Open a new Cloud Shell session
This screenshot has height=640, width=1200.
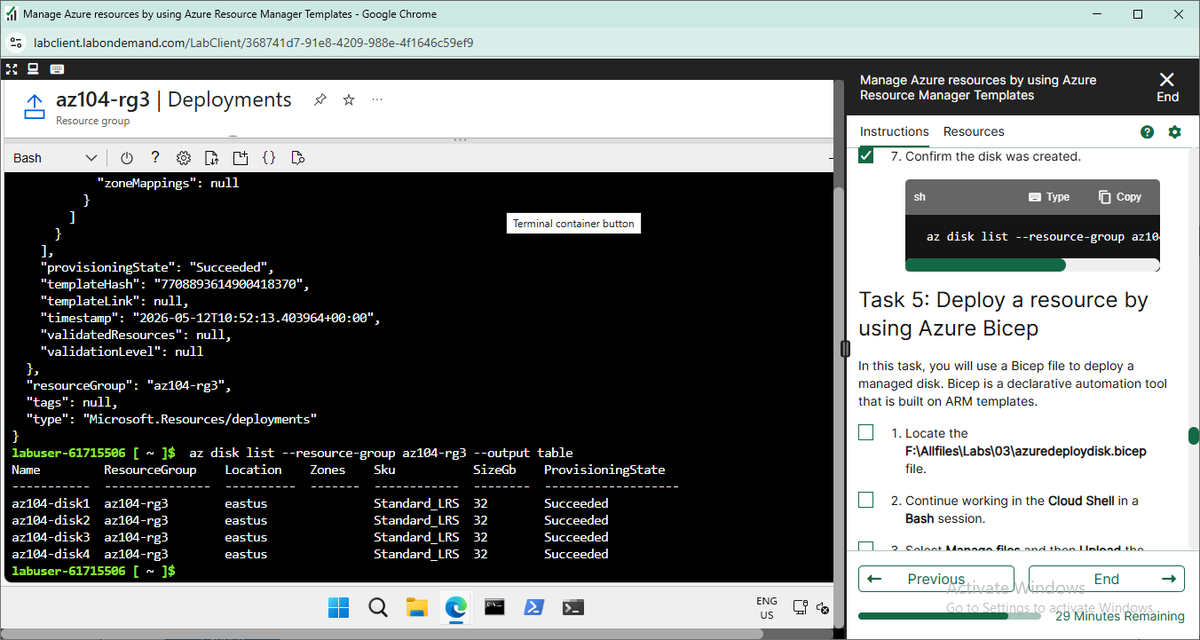[x=240, y=158]
